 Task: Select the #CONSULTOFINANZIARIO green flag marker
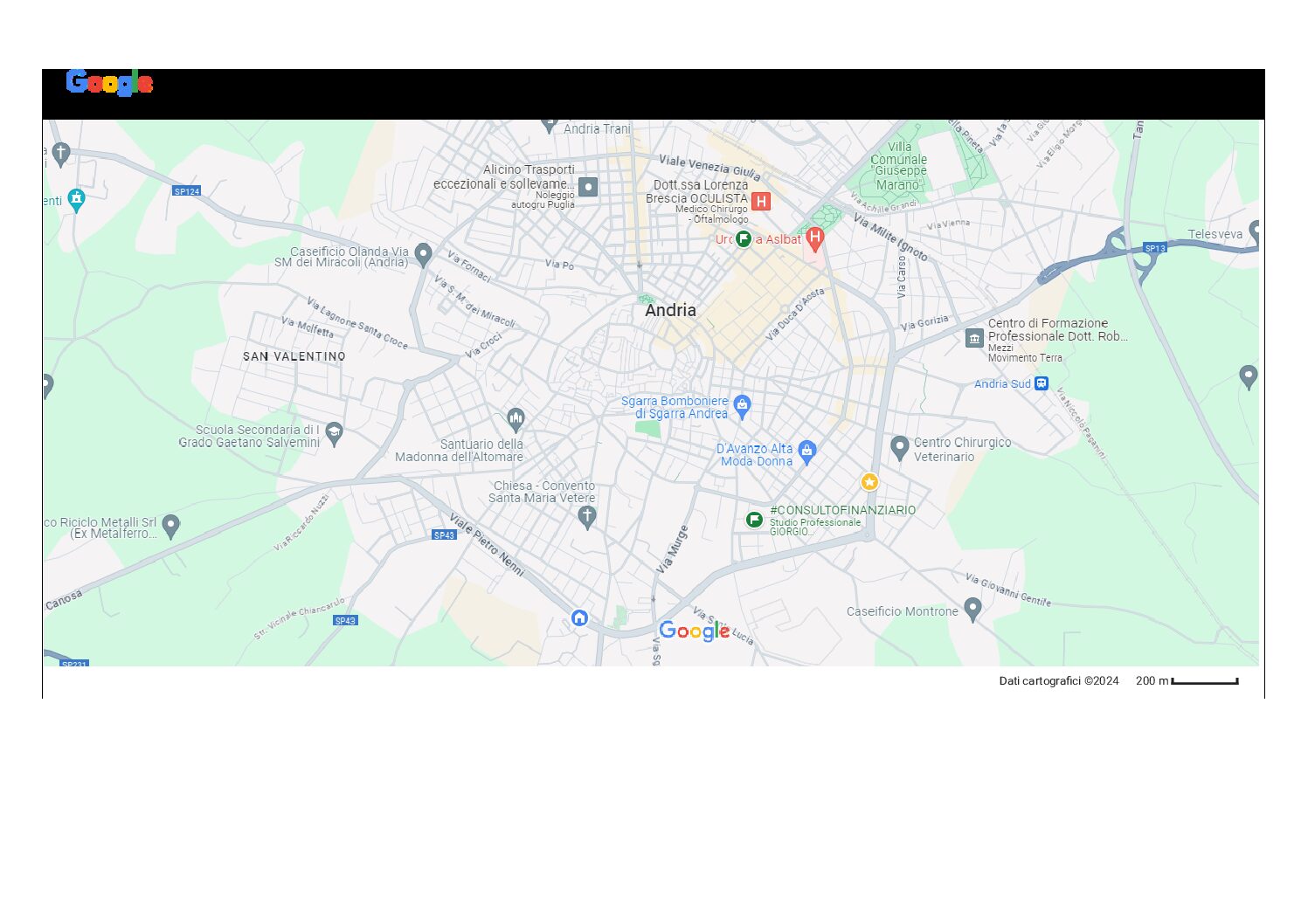755,520
